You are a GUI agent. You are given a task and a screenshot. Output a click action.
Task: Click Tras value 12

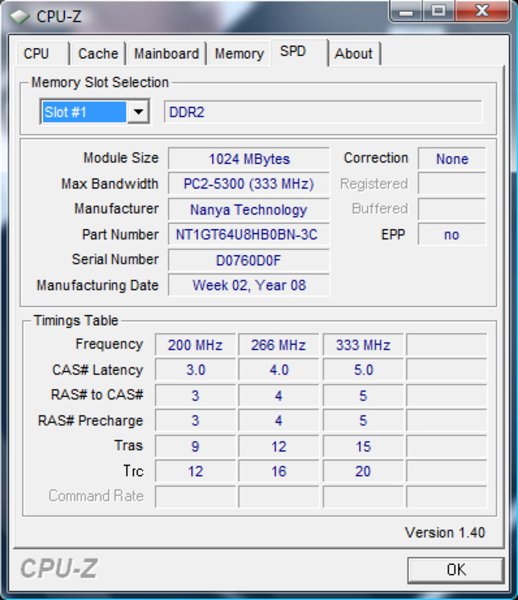(x=279, y=446)
